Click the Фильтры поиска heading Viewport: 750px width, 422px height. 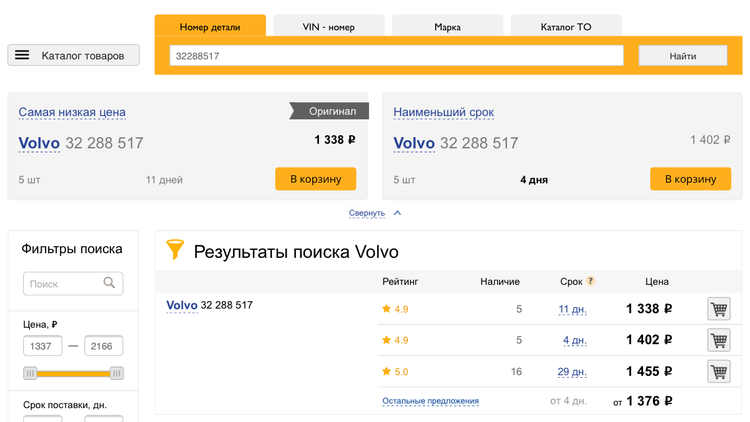click(x=72, y=249)
